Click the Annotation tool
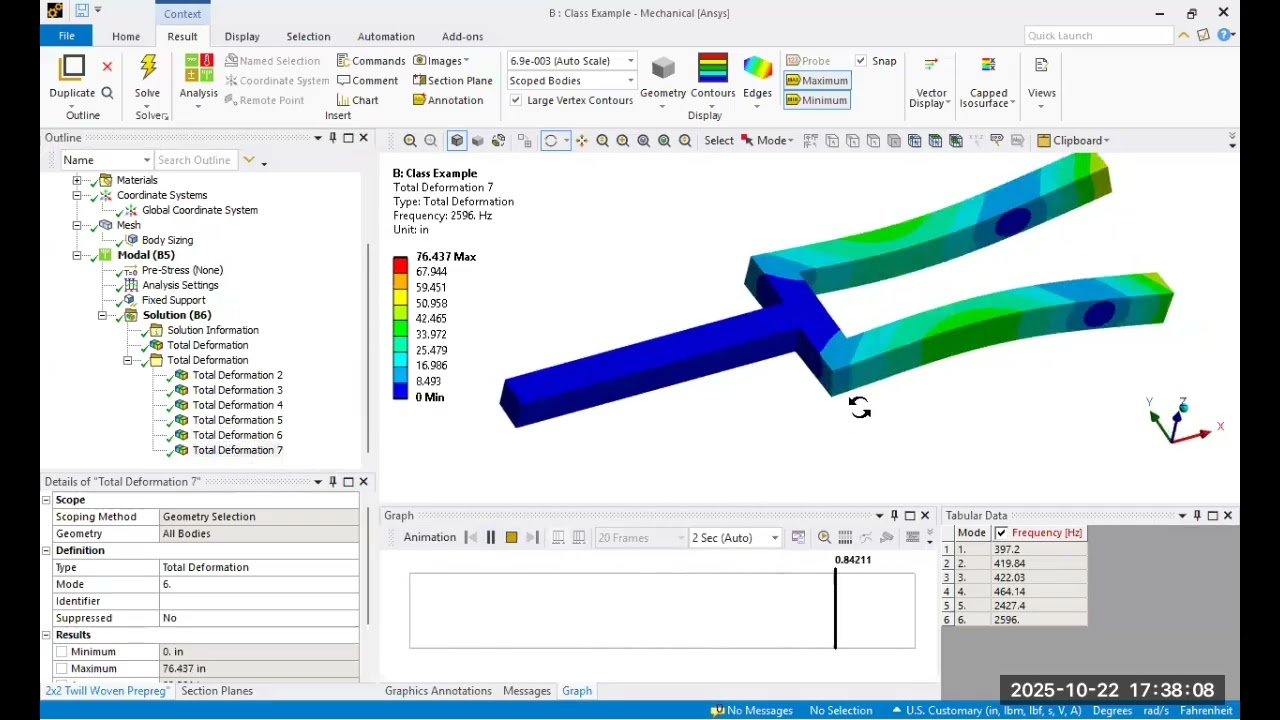The image size is (1280, 720). click(x=448, y=100)
